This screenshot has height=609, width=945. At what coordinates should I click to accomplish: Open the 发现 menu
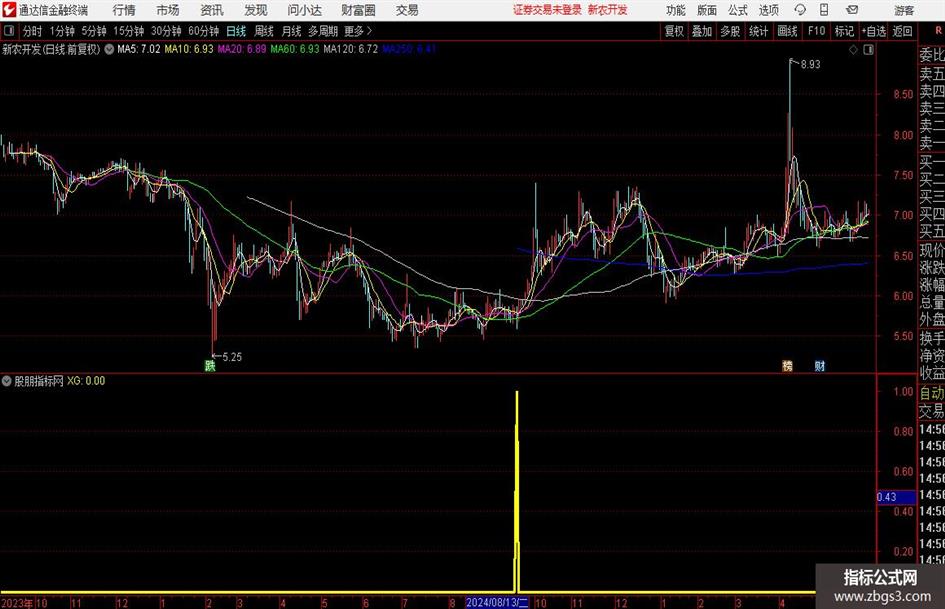coord(256,10)
